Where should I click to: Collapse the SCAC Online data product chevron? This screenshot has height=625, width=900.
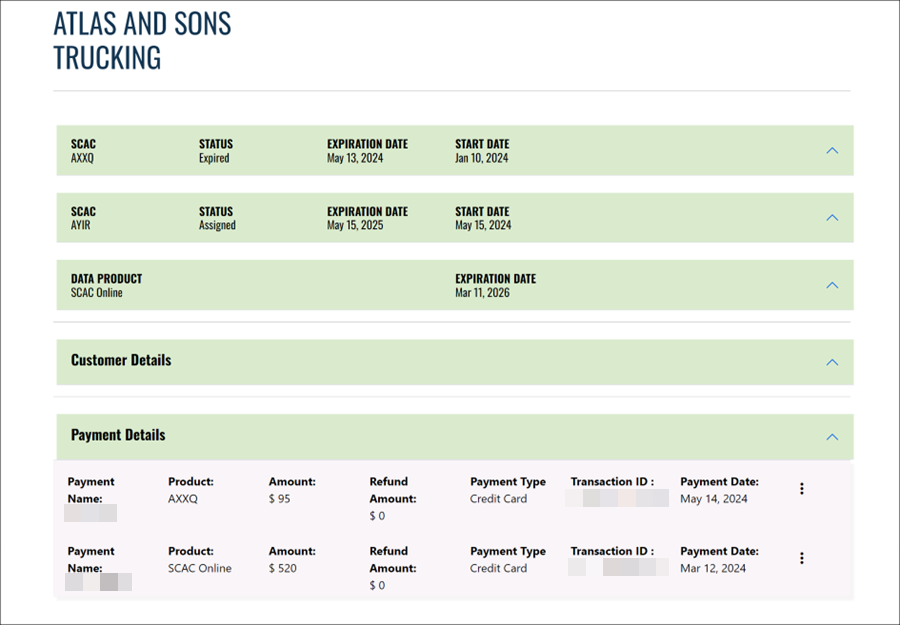tap(832, 285)
